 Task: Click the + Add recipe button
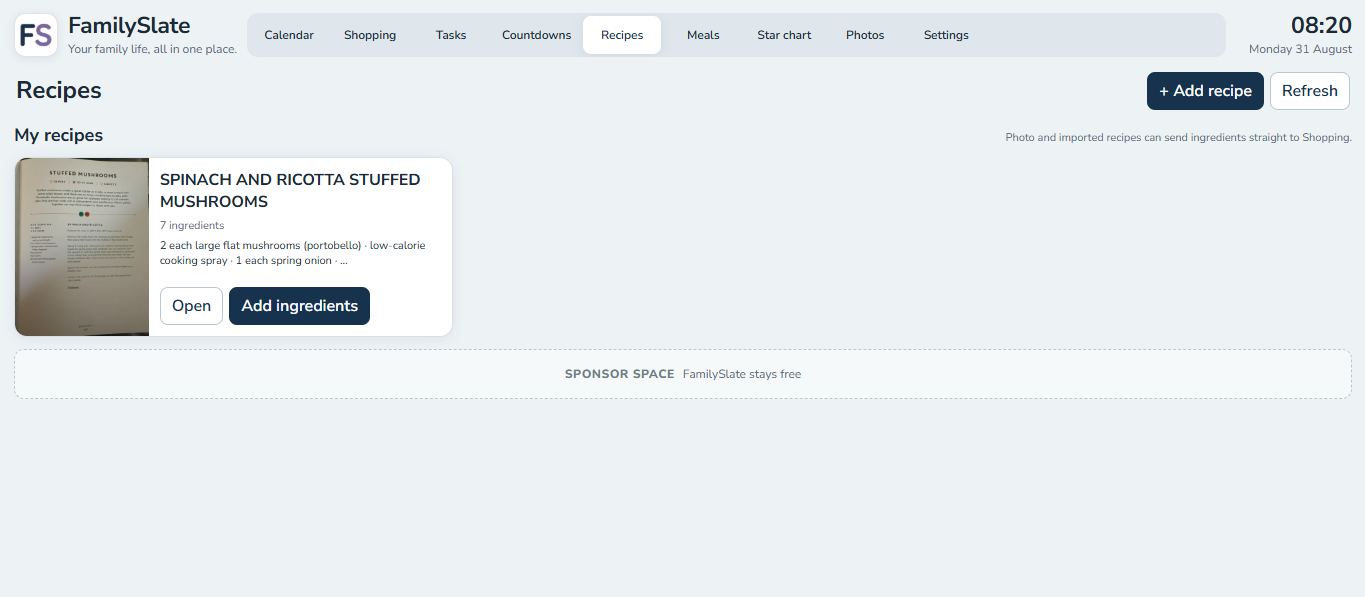click(1205, 91)
